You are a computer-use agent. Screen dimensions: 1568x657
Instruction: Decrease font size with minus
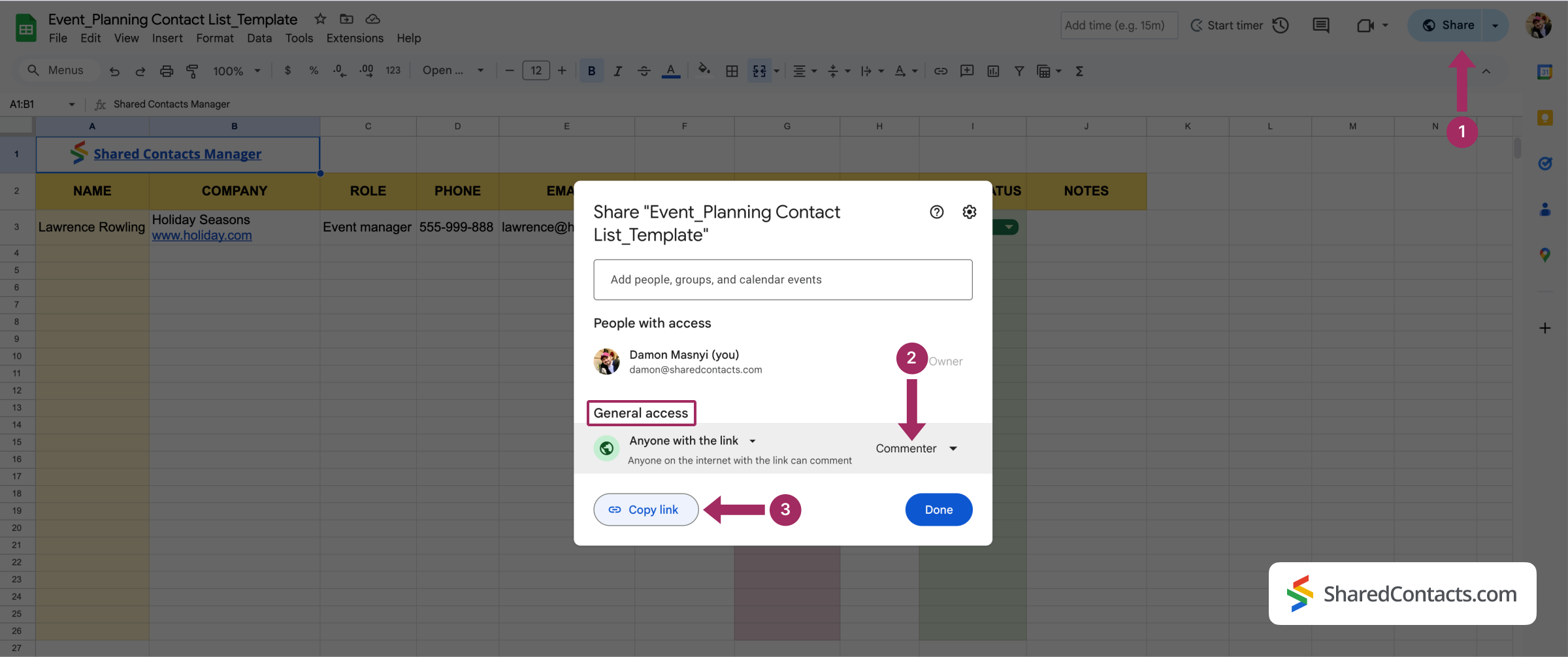[510, 71]
